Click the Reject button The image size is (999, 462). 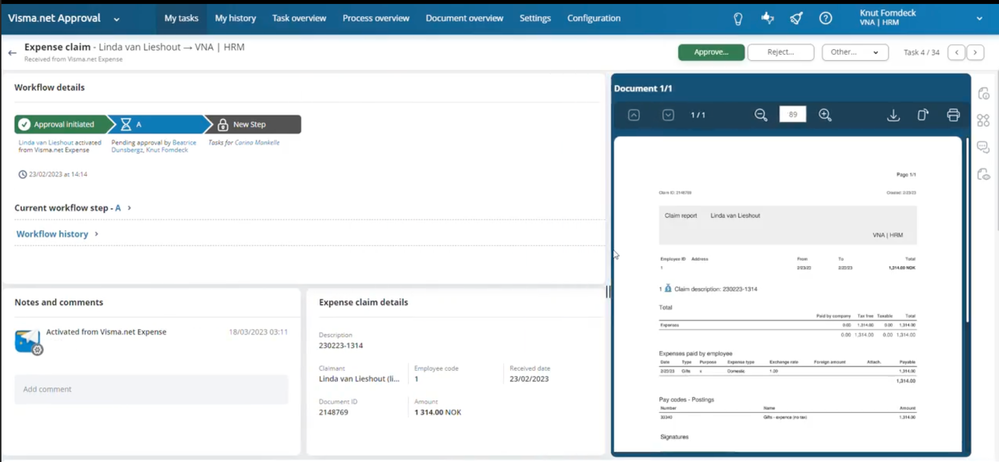click(780, 52)
